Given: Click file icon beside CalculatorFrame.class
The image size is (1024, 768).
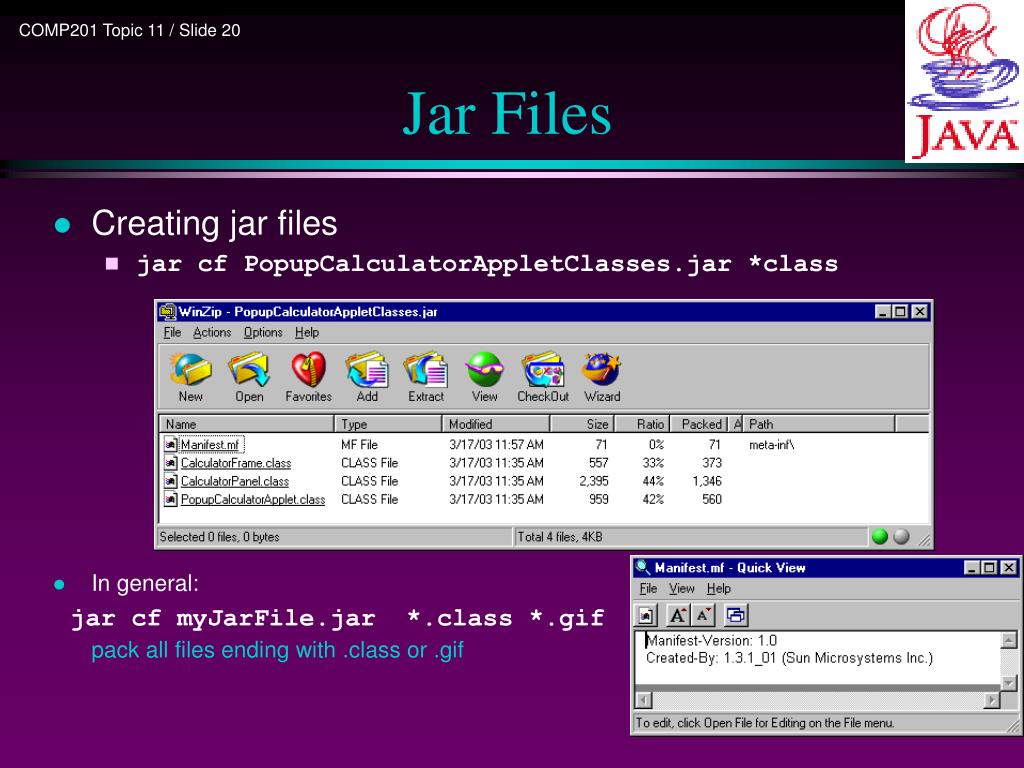Looking at the screenshot, I should pyautogui.click(x=170, y=463).
